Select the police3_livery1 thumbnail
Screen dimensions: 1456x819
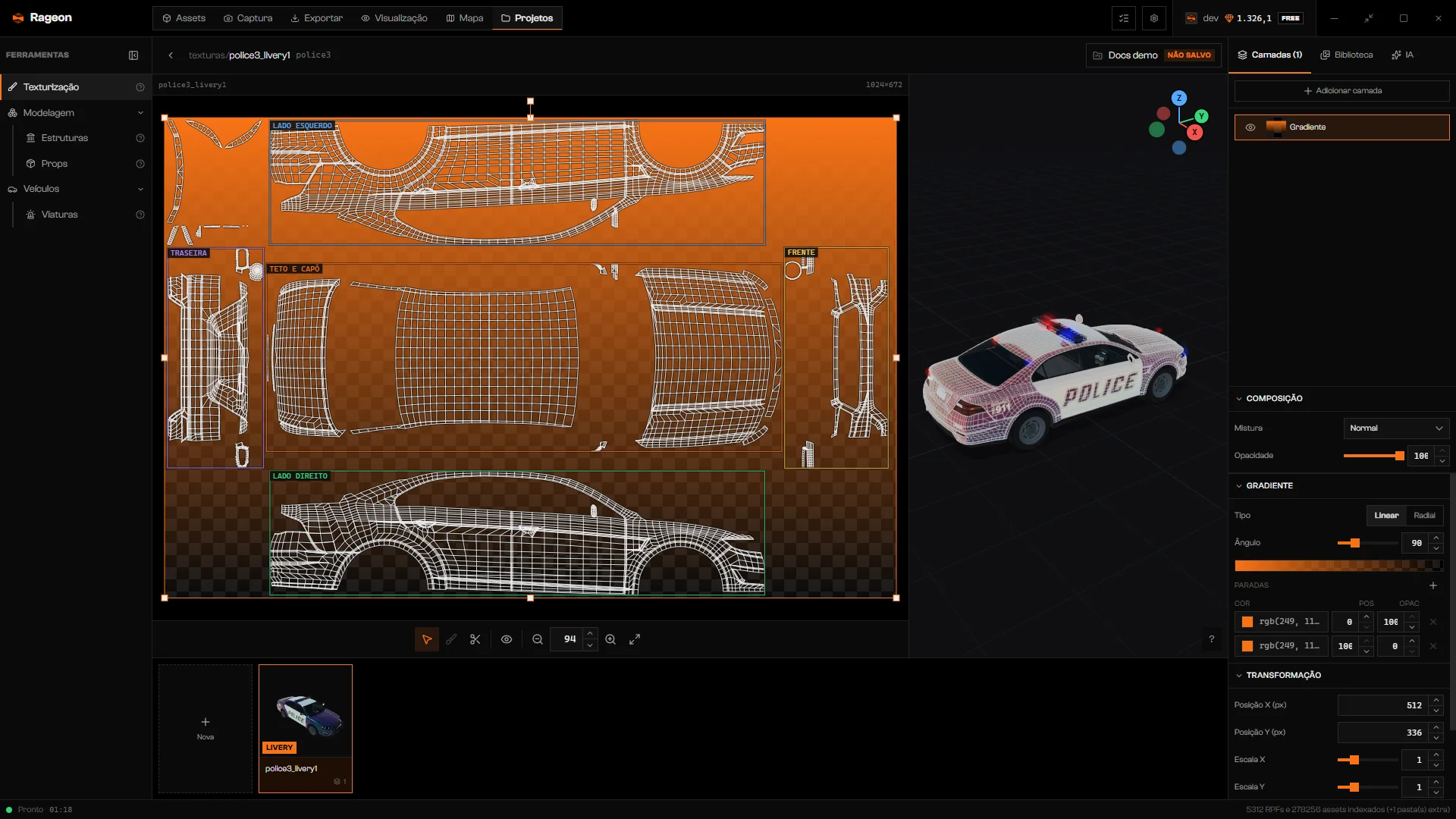[x=306, y=729]
